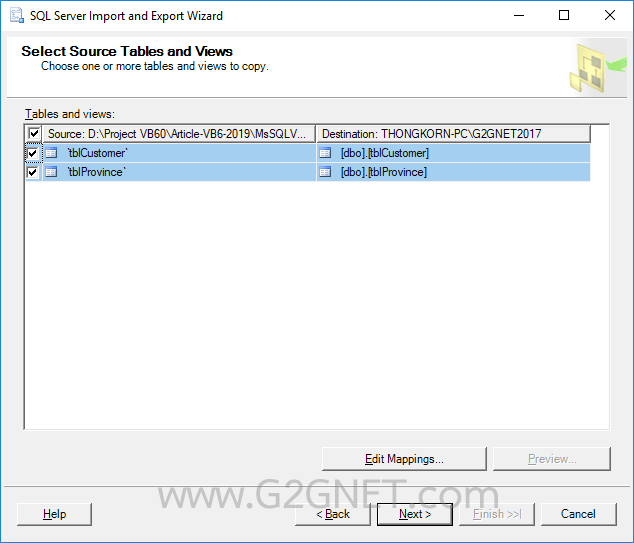Click the Finish >>| button
This screenshot has height=543, width=634.
(x=497, y=514)
